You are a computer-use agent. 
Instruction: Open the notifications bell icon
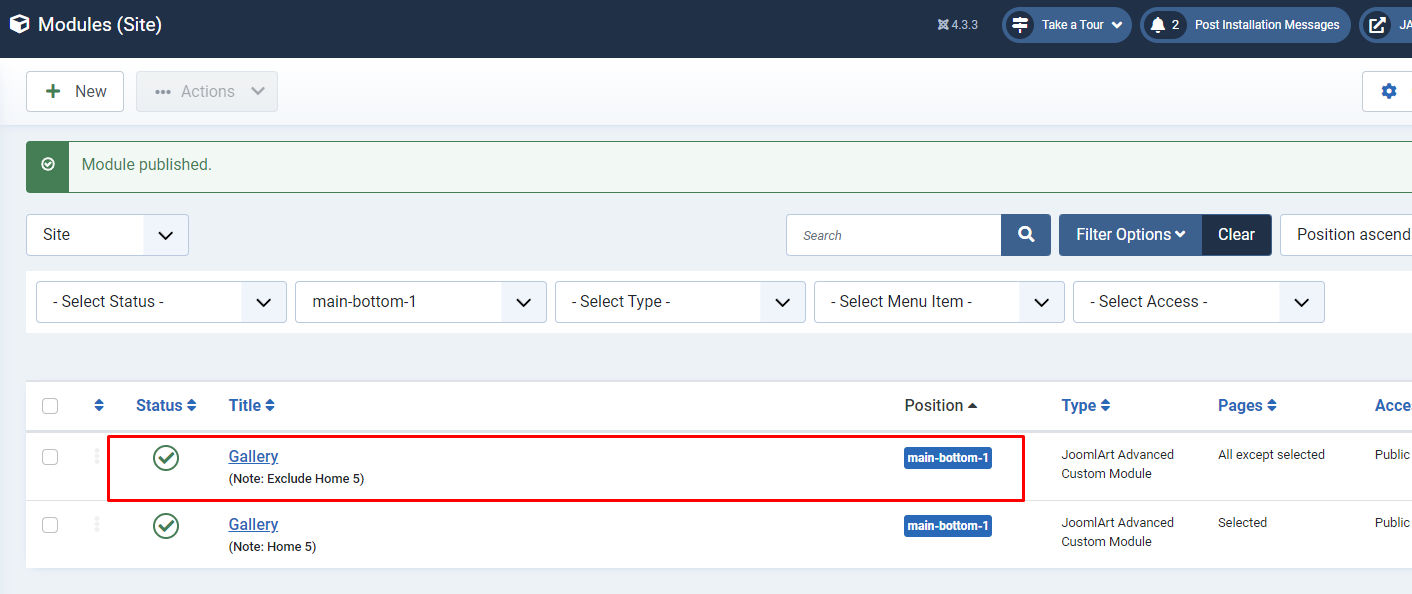tap(1158, 25)
